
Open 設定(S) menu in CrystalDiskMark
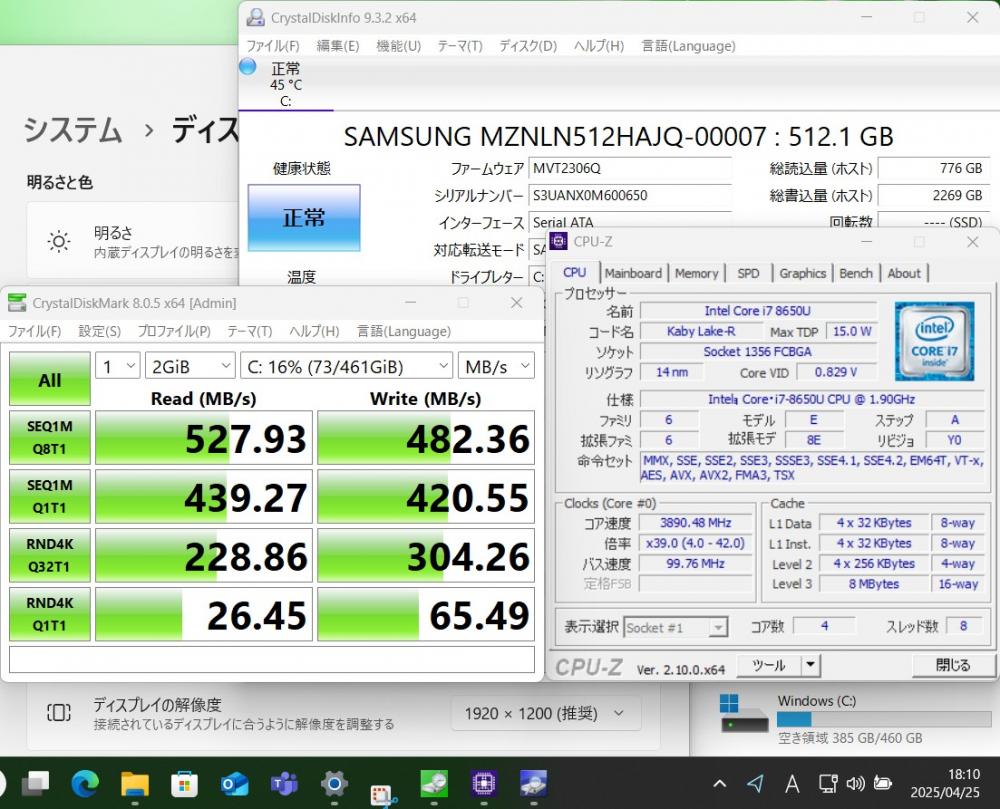click(x=99, y=331)
